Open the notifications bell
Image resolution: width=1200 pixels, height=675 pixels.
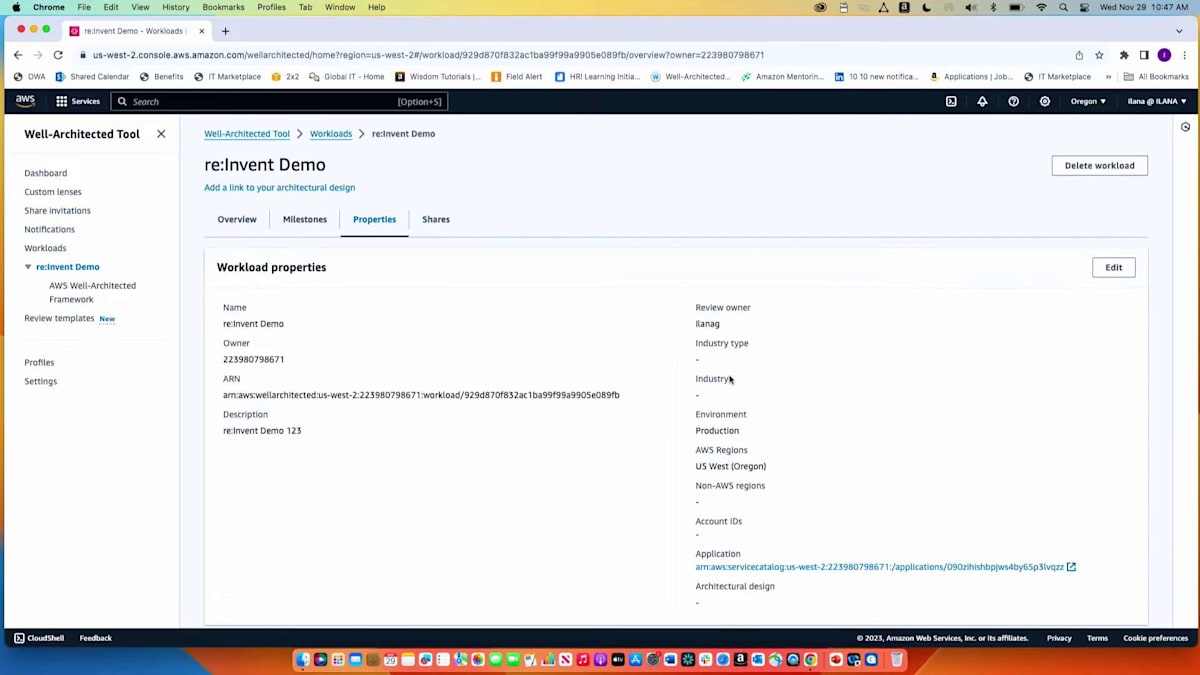pos(982,101)
